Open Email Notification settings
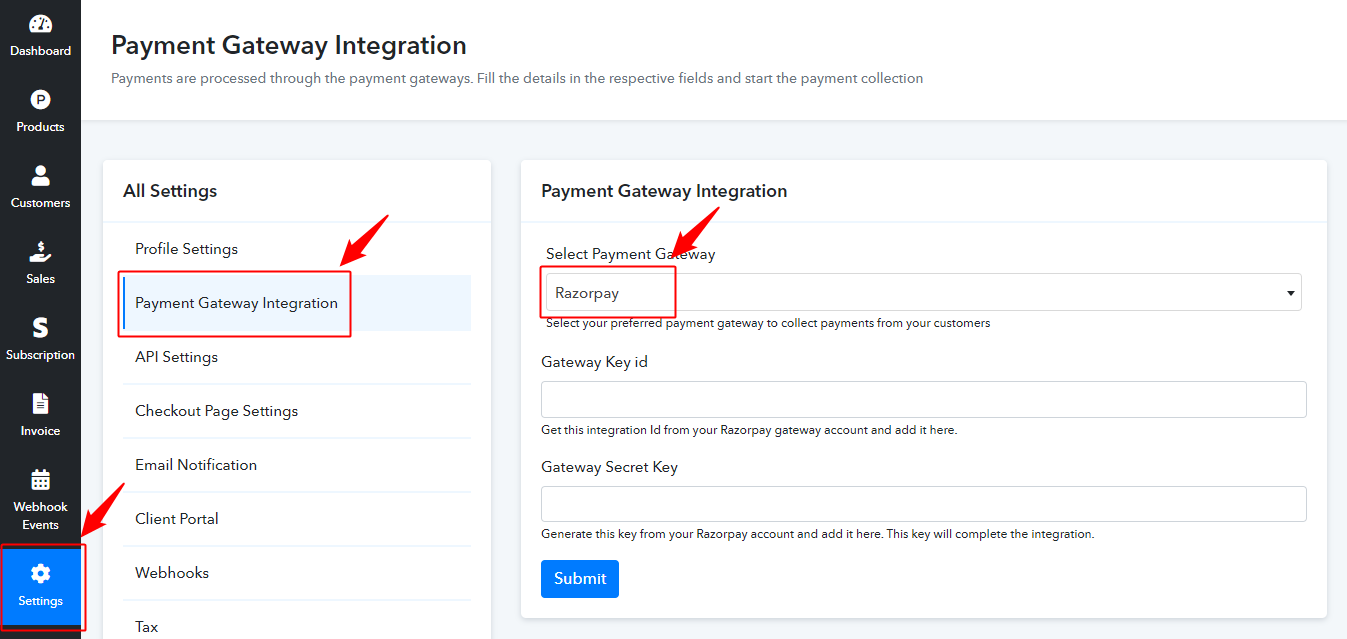 (x=196, y=465)
